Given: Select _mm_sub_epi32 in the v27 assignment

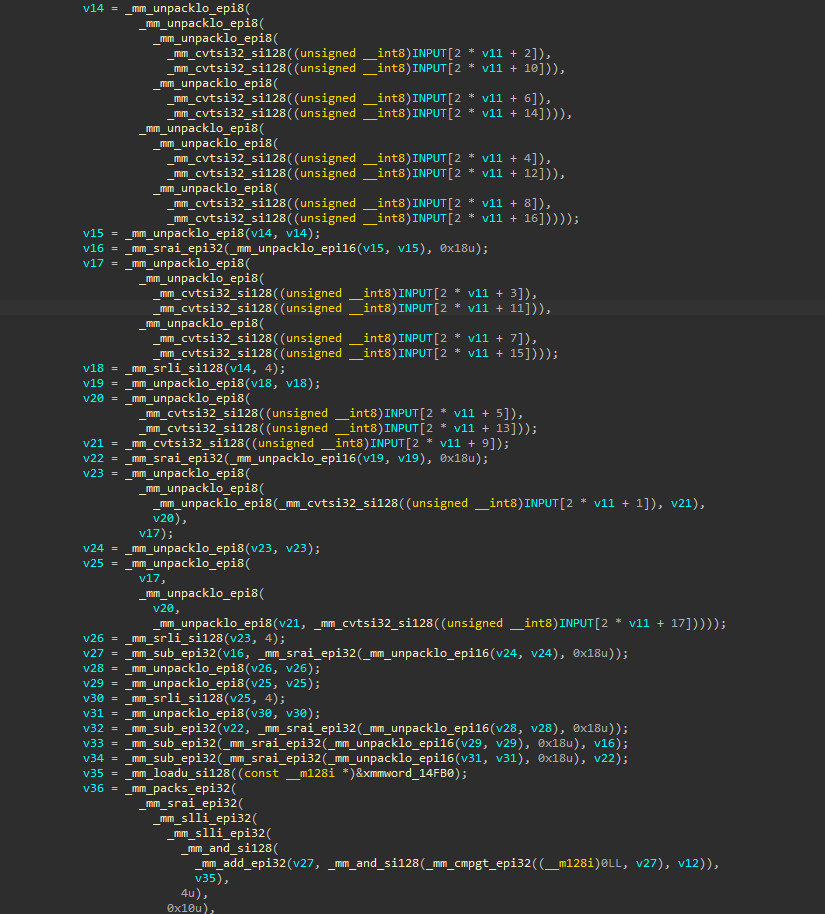Looking at the screenshot, I should coord(171,653).
